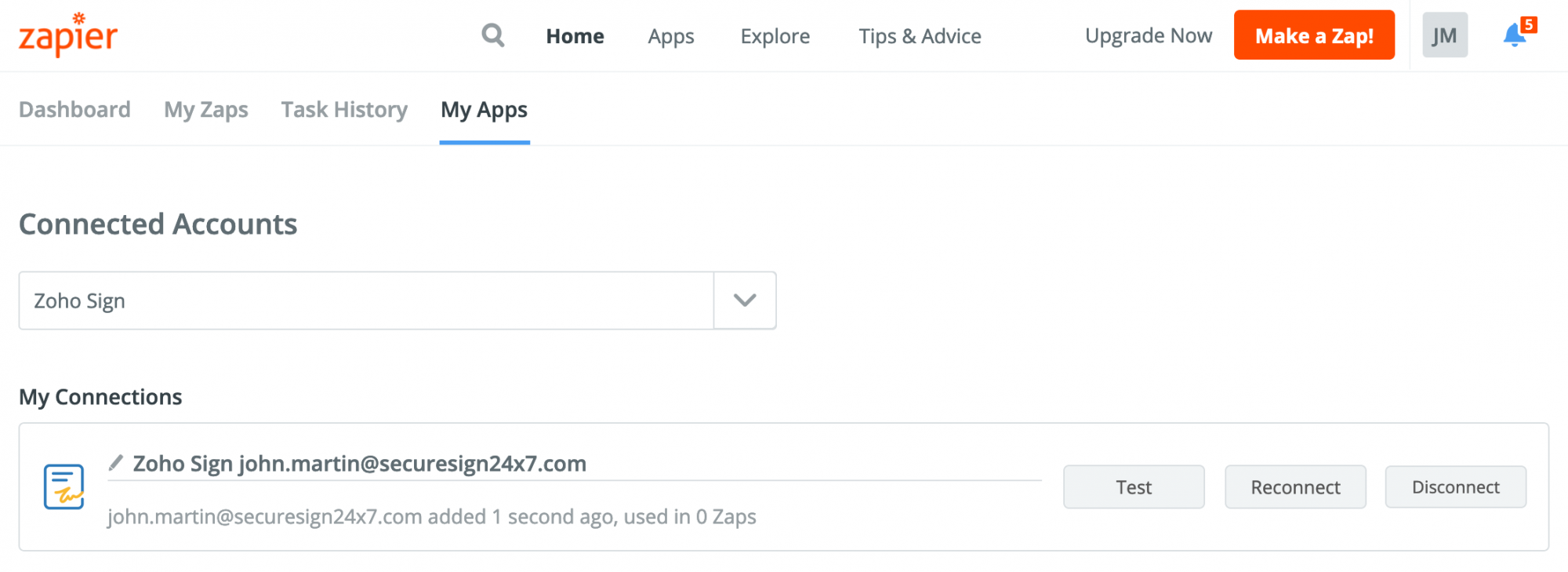The image size is (1568, 572).
Task: Open the search magnifier icon
Action: pos(492,35)
